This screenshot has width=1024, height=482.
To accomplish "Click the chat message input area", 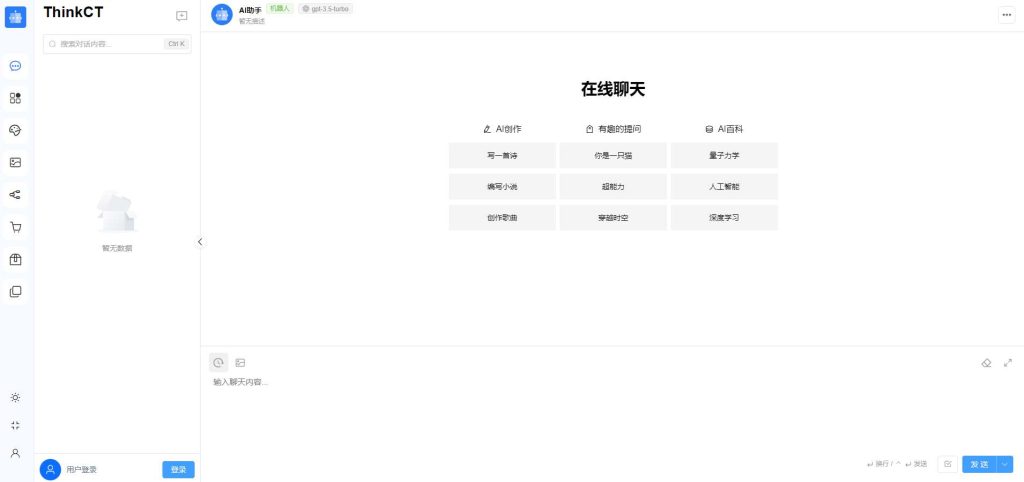I will pos(612,411).
